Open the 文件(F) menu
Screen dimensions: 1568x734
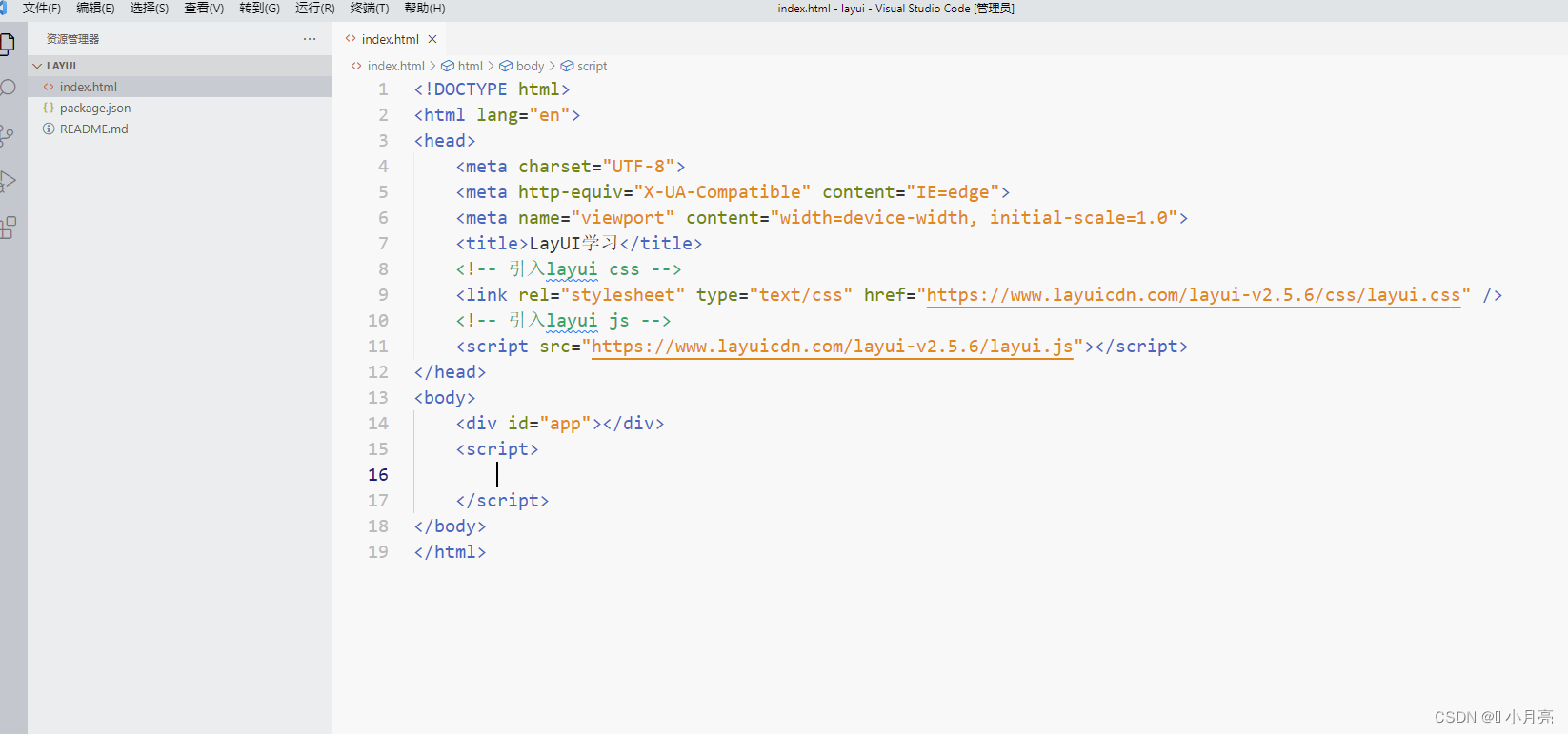point(42,9)
